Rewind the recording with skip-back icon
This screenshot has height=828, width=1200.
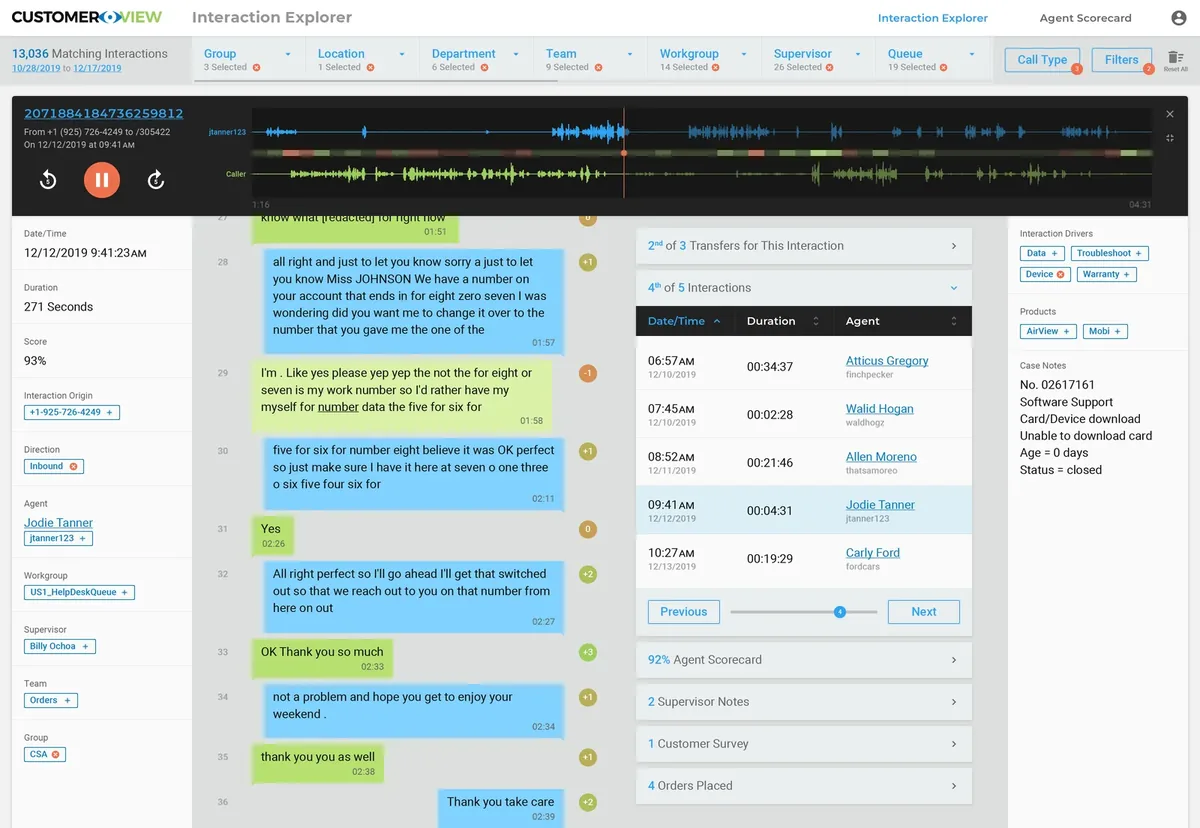click(48, 180)
